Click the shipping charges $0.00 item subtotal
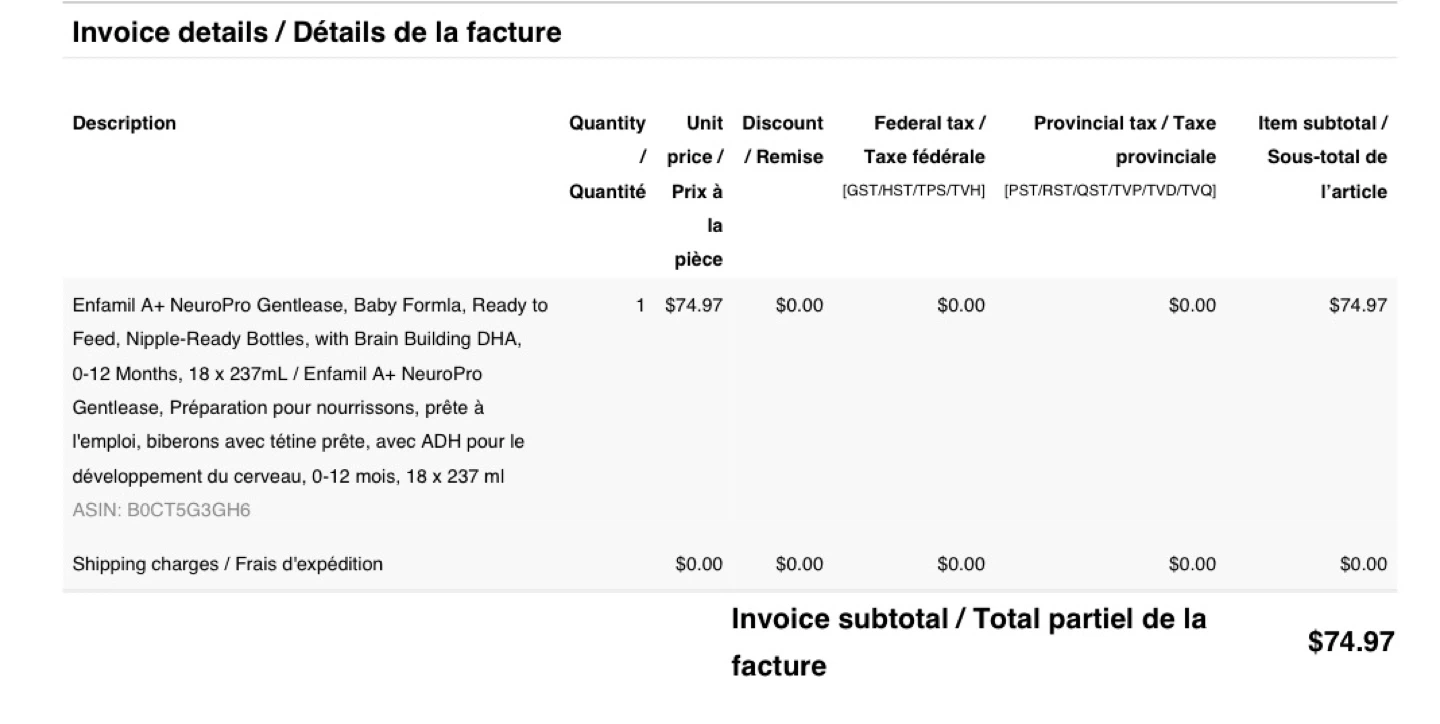 coord(1363,564)
